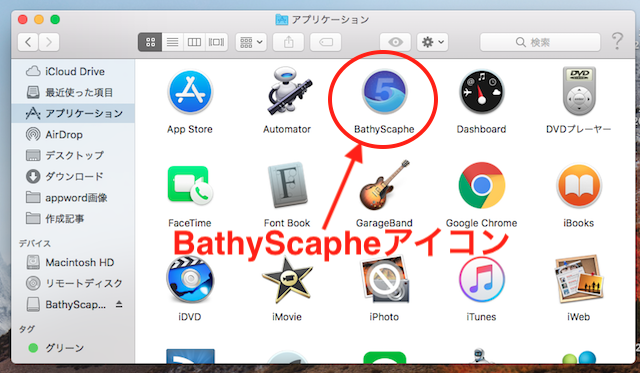Select リモートディスク under devices
The image size is (640, 373).
click(73, 283)
